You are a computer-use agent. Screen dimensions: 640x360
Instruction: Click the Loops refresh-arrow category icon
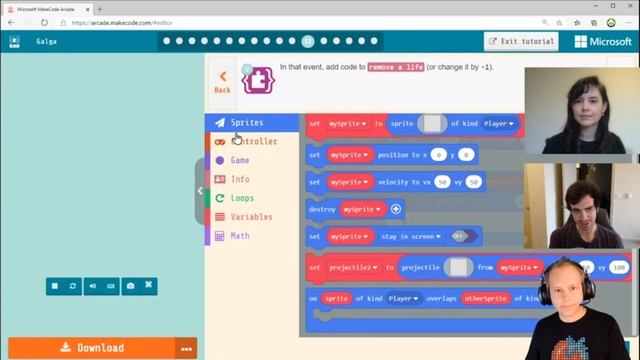[x=220, y=198]
